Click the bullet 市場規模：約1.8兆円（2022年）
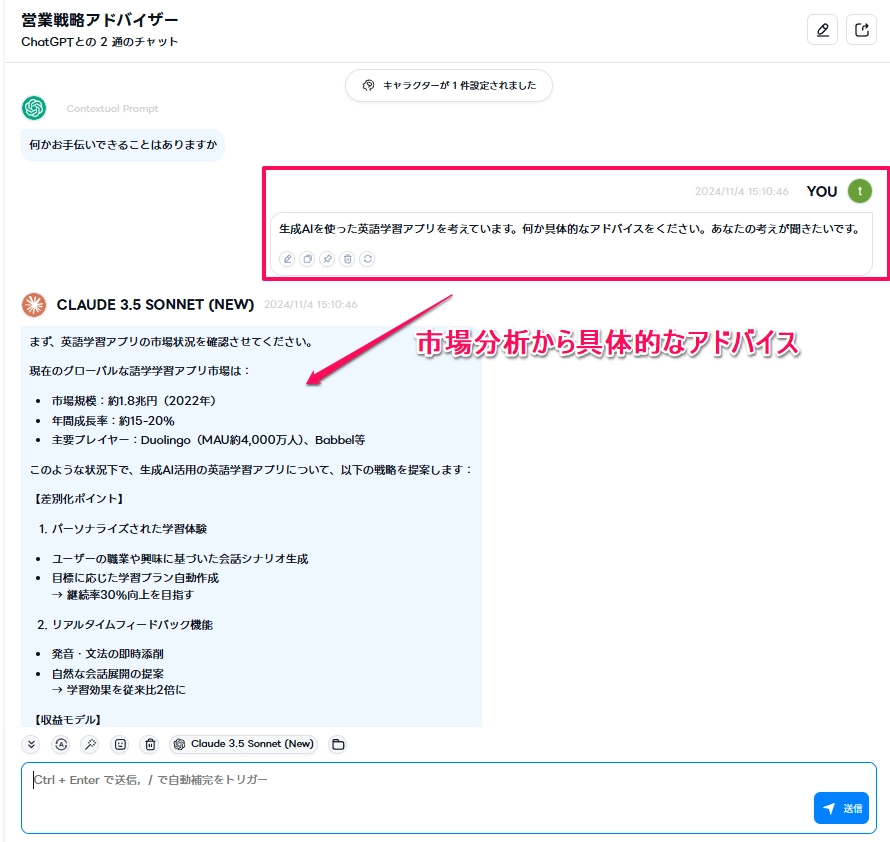890x842 pixels. coord(134,401)
